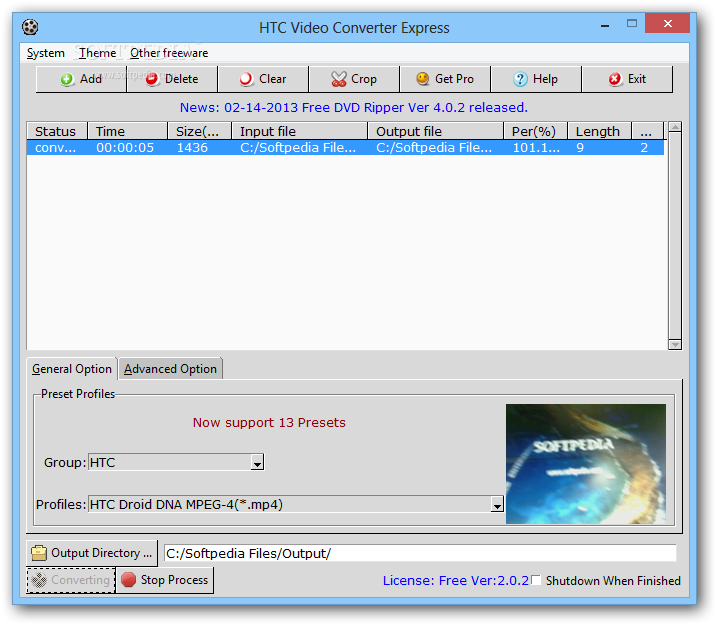Click the Length column header
Screen dimensions: 717x625
pyautogui.click(x=600, y=131)
